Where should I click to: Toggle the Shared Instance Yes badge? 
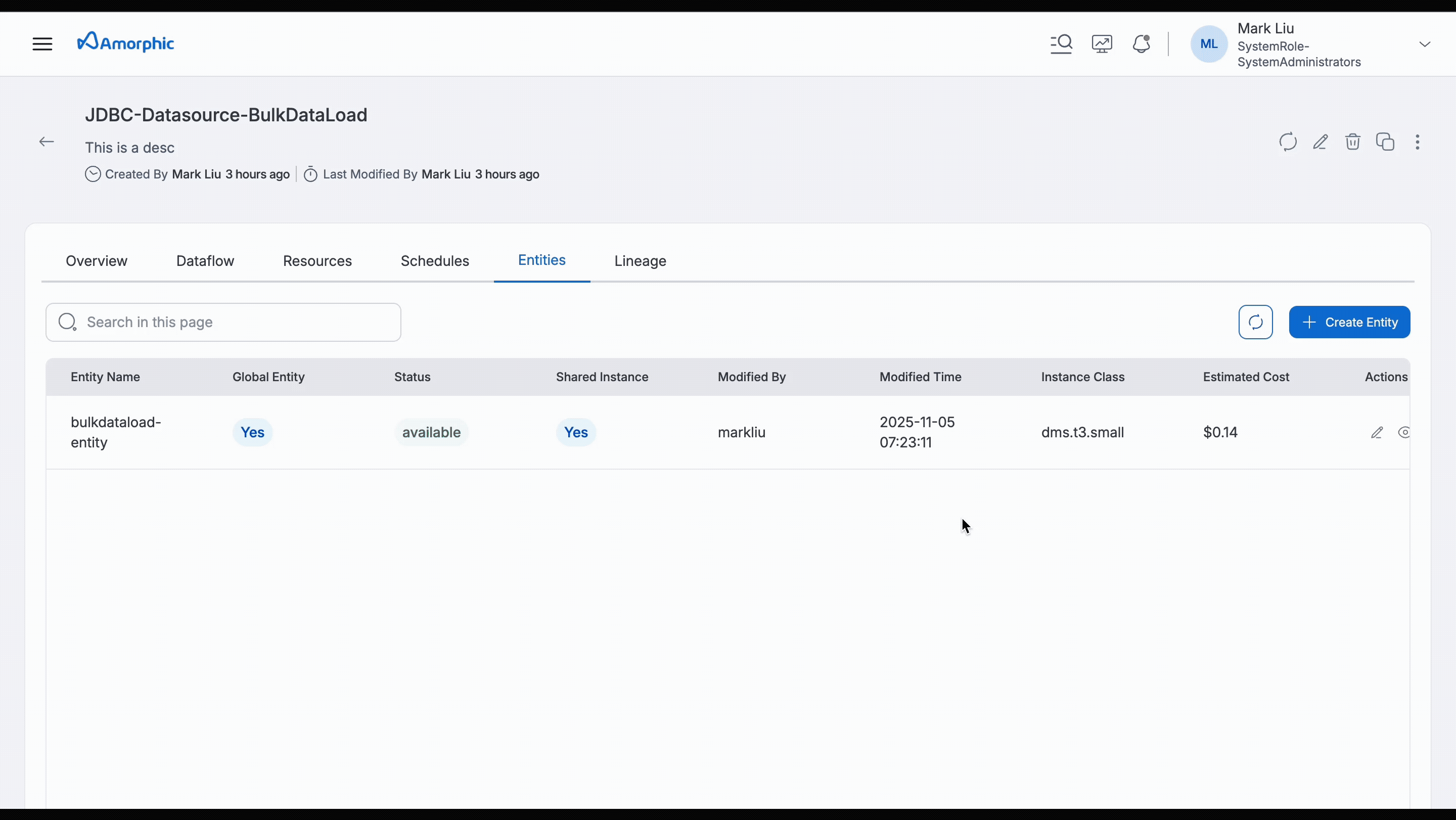pos(576,432)
